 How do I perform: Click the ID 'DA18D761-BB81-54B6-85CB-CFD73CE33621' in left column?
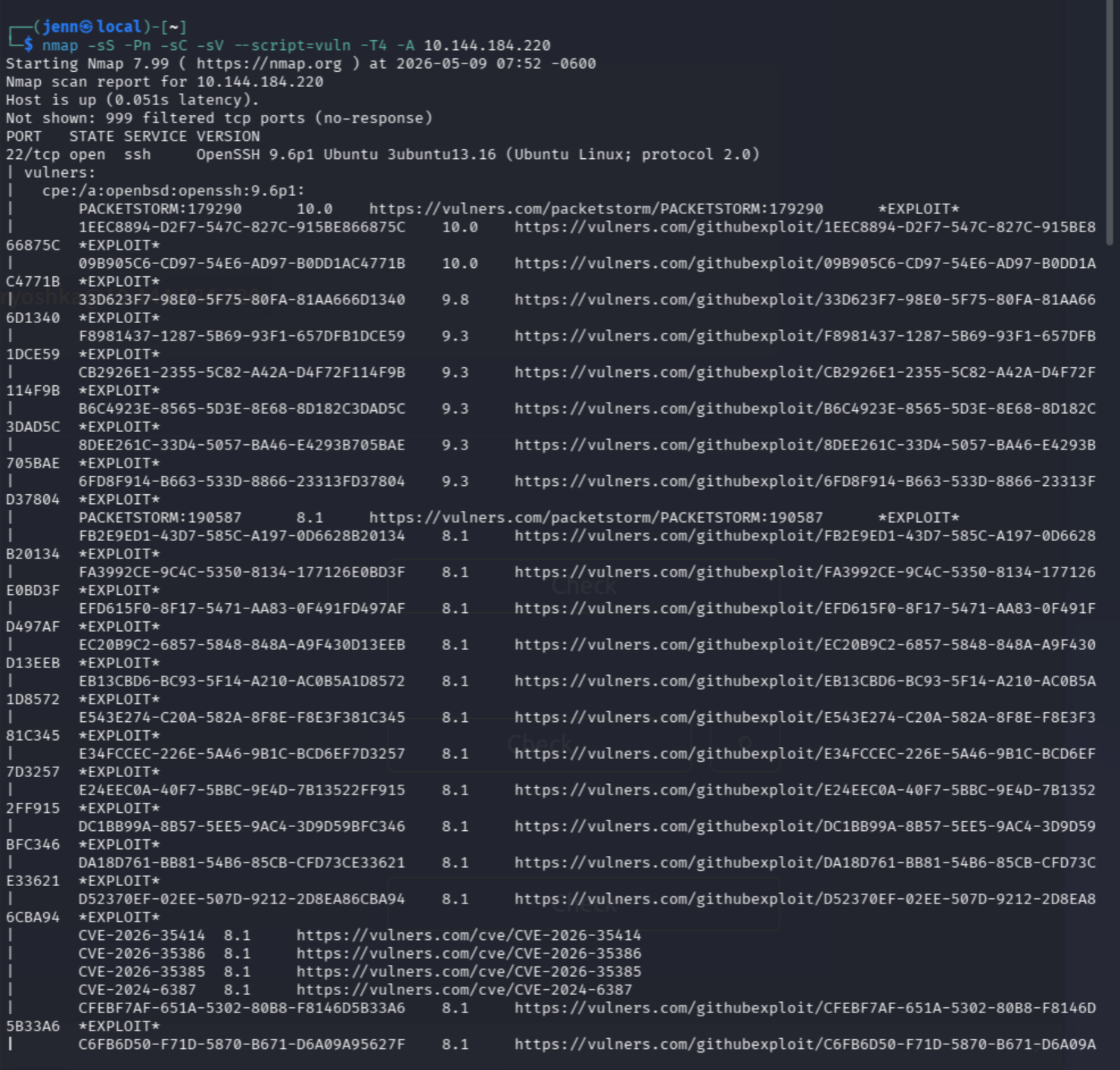click(x=242, y=863)
